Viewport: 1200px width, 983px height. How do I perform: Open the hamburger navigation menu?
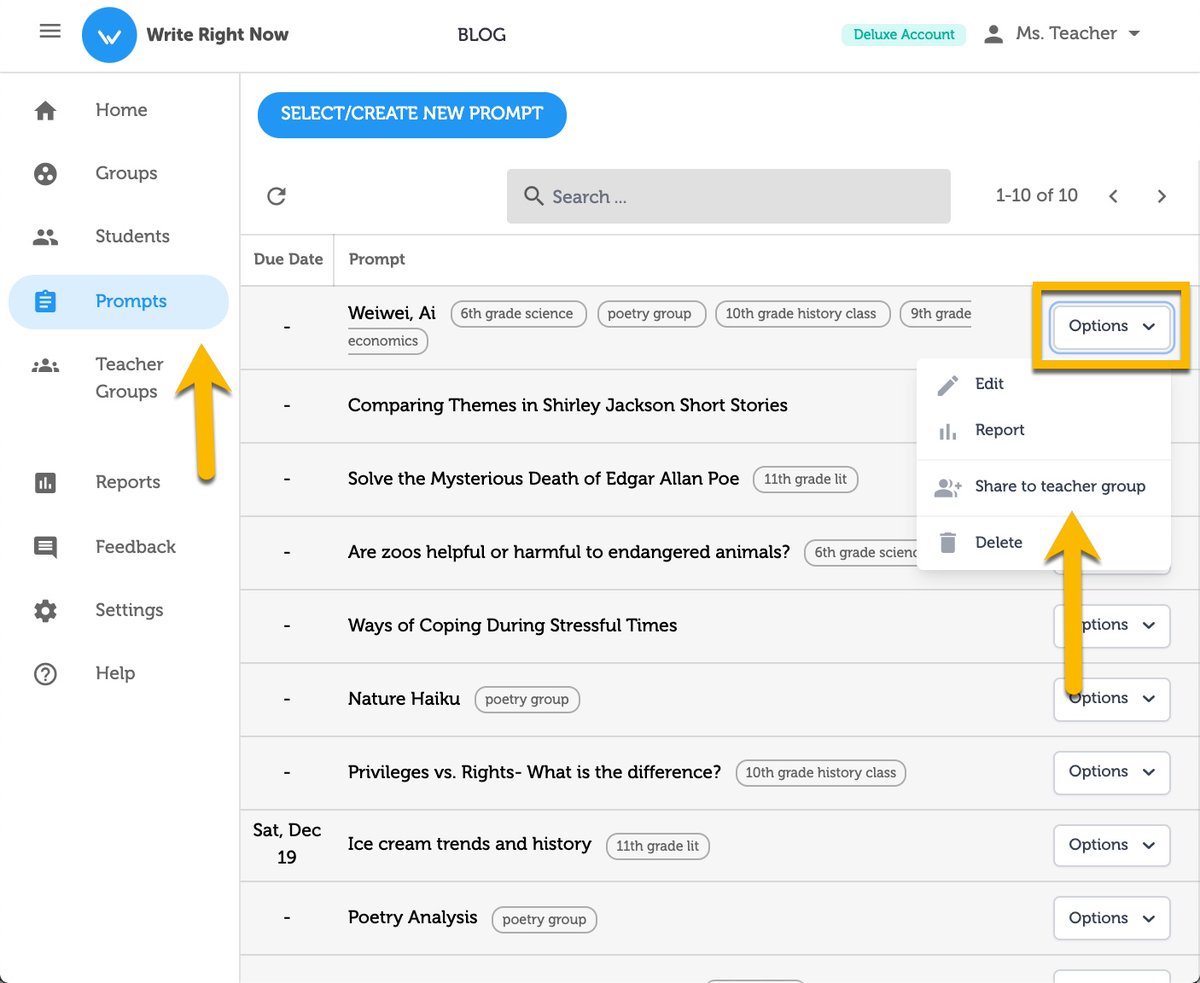pos(50,31)
